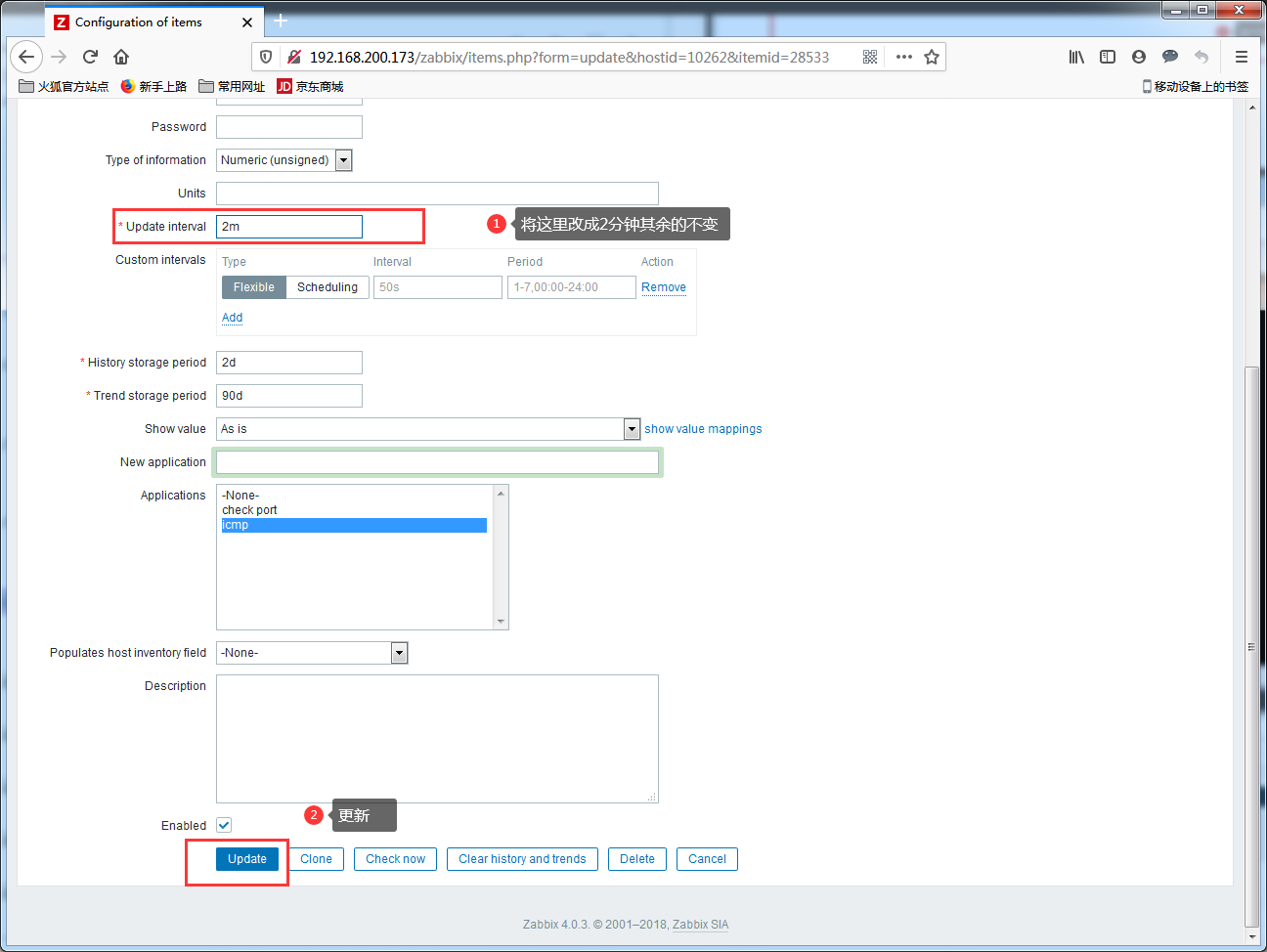Viewport: 1267px width, 952px height.
Task: Toggle the sidebar view icon
Action: point(1108,57)
